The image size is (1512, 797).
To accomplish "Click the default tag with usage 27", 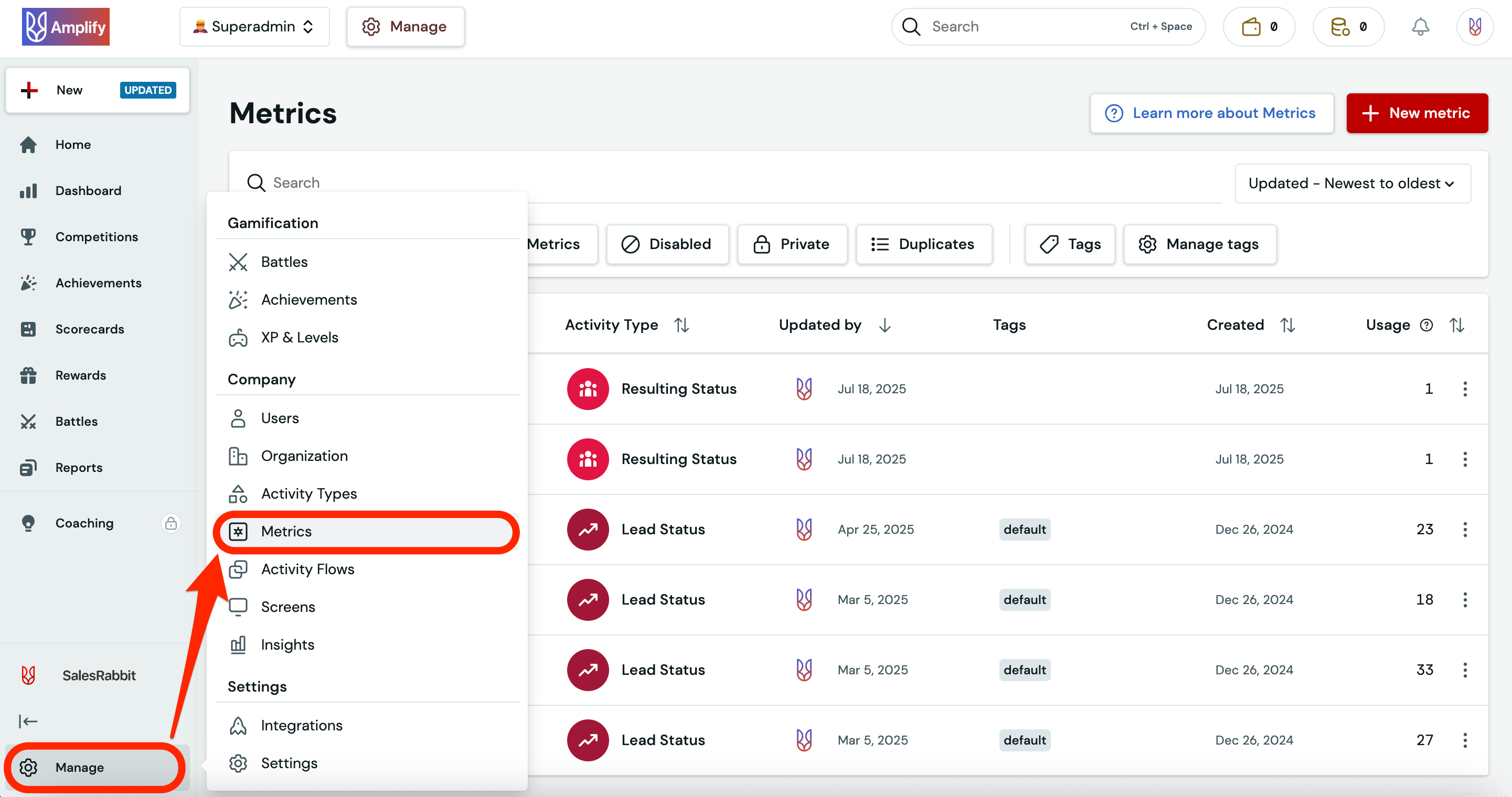I will pos(1024,740).
